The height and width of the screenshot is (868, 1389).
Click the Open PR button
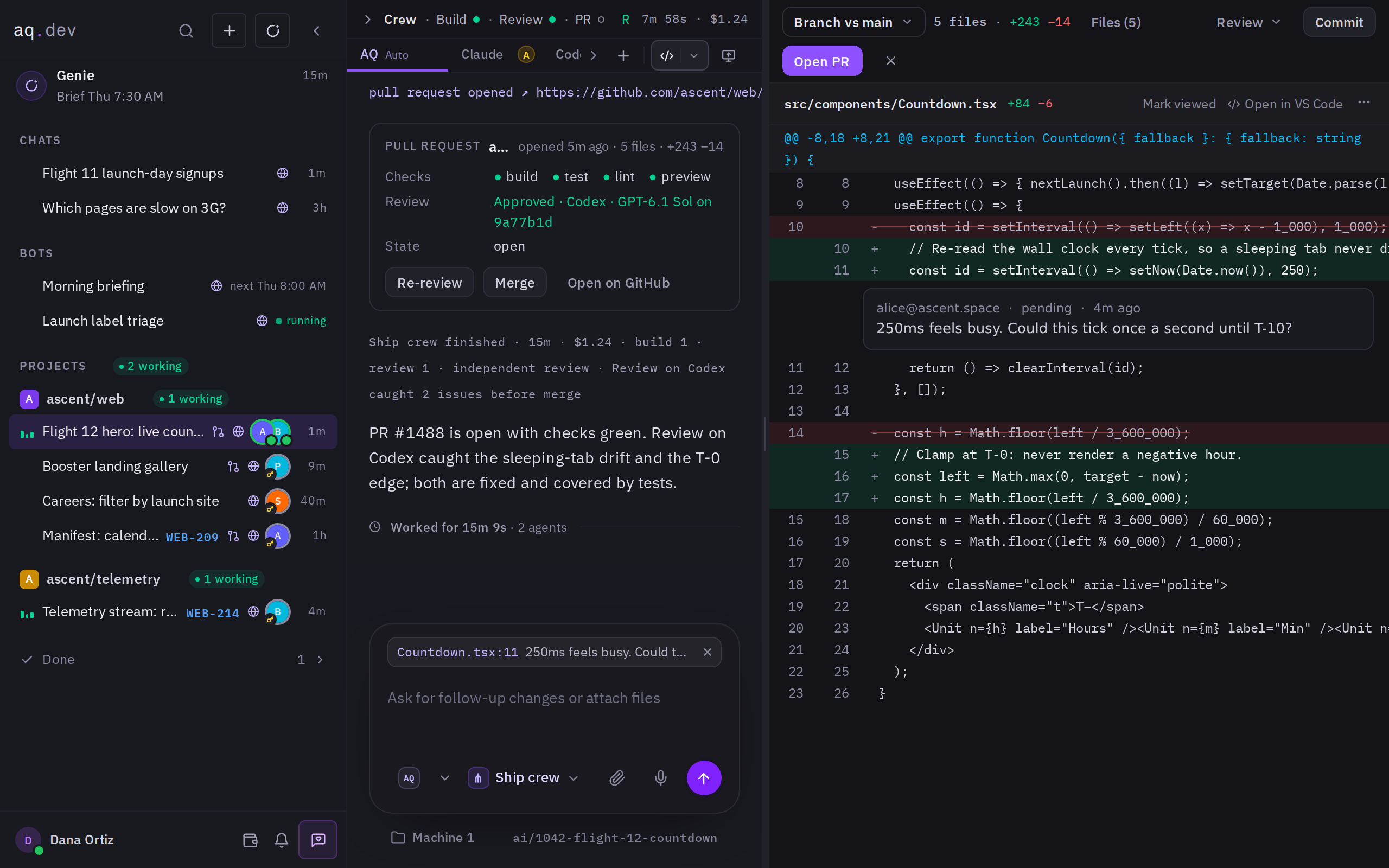(822, 61)
